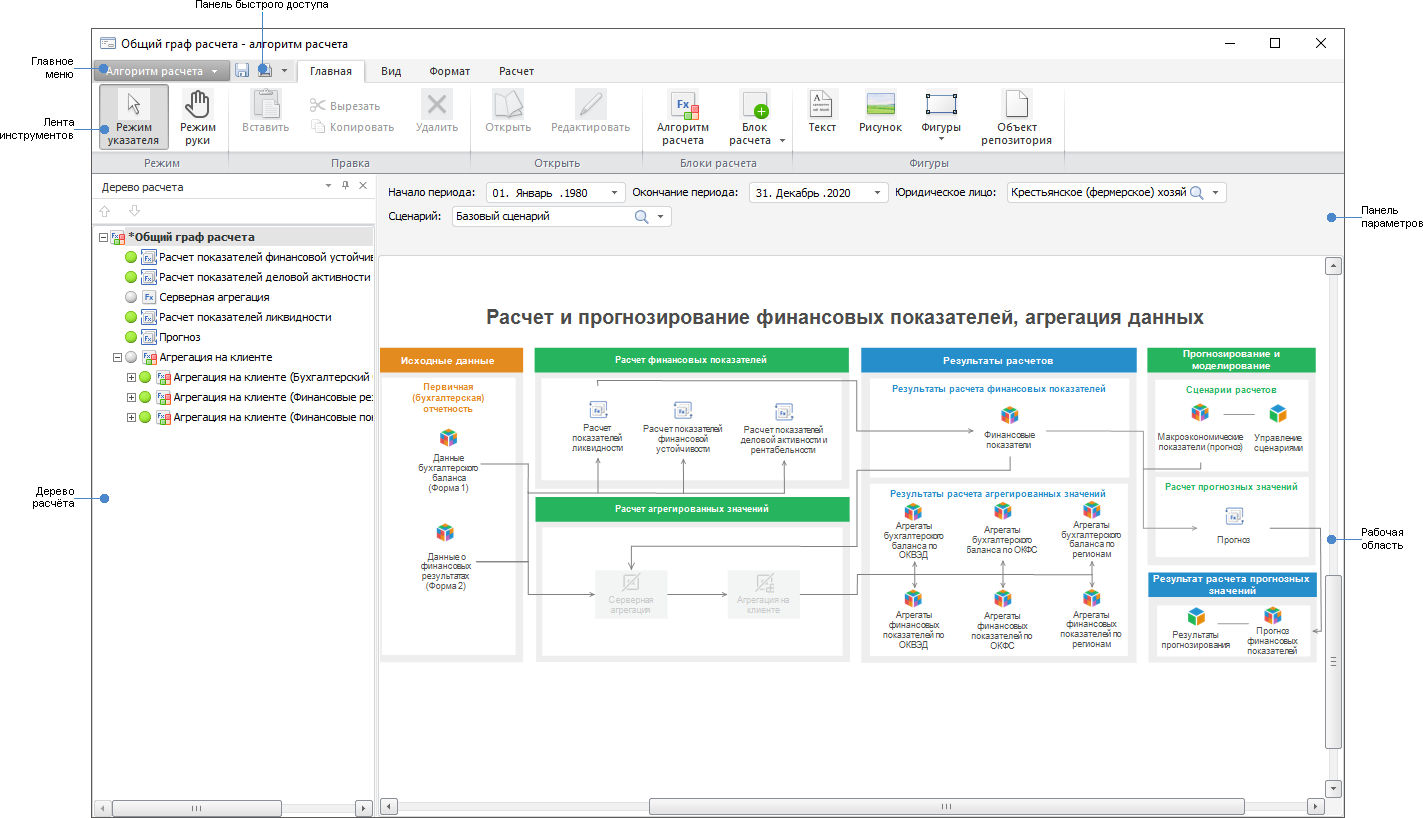1423x818 pixels.
Task: Click the Сохранить icon in quick access toolbar
Action: pyautogui.click(x=243, y=70)
